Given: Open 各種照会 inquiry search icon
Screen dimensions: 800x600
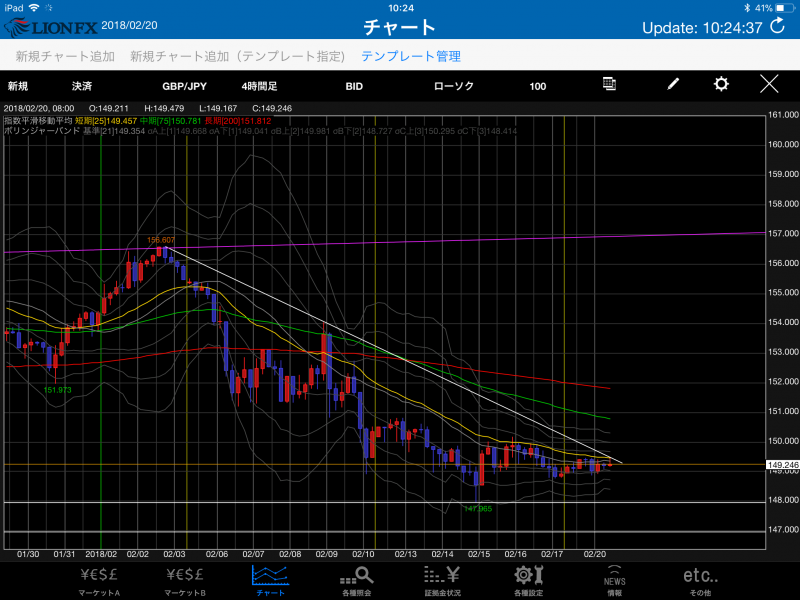Looking at the screenshot, I should (357, 579).
